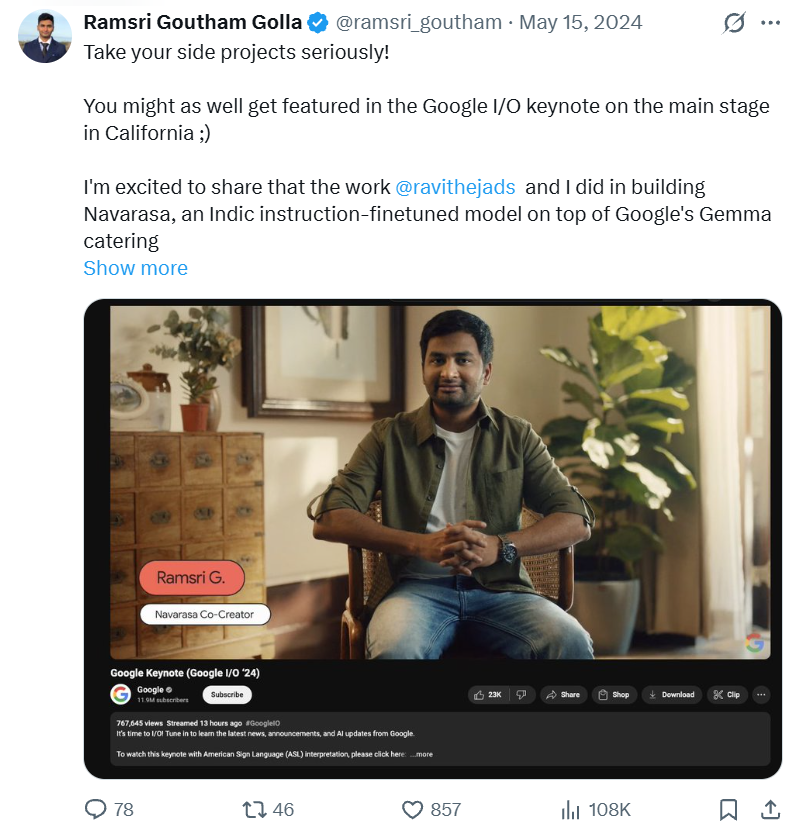Share the Google Keynote video
The image size is (803, 824).
(x=563, y=695)
